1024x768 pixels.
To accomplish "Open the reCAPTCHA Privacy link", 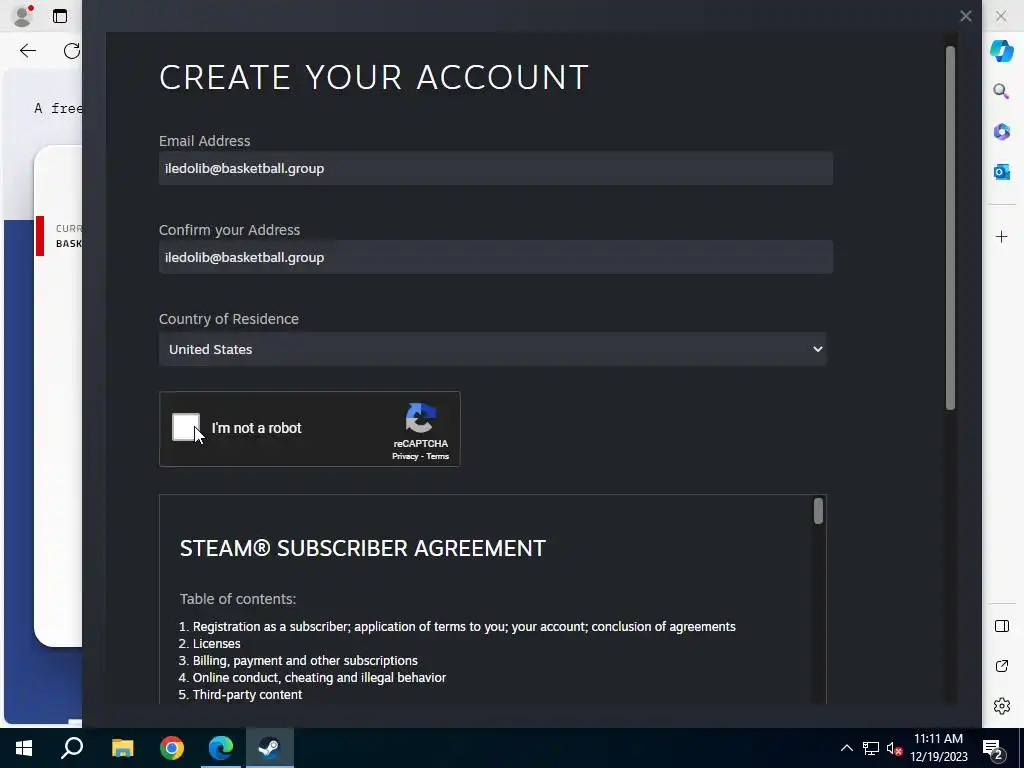I will pyautogui.click(x=405, y=456).
